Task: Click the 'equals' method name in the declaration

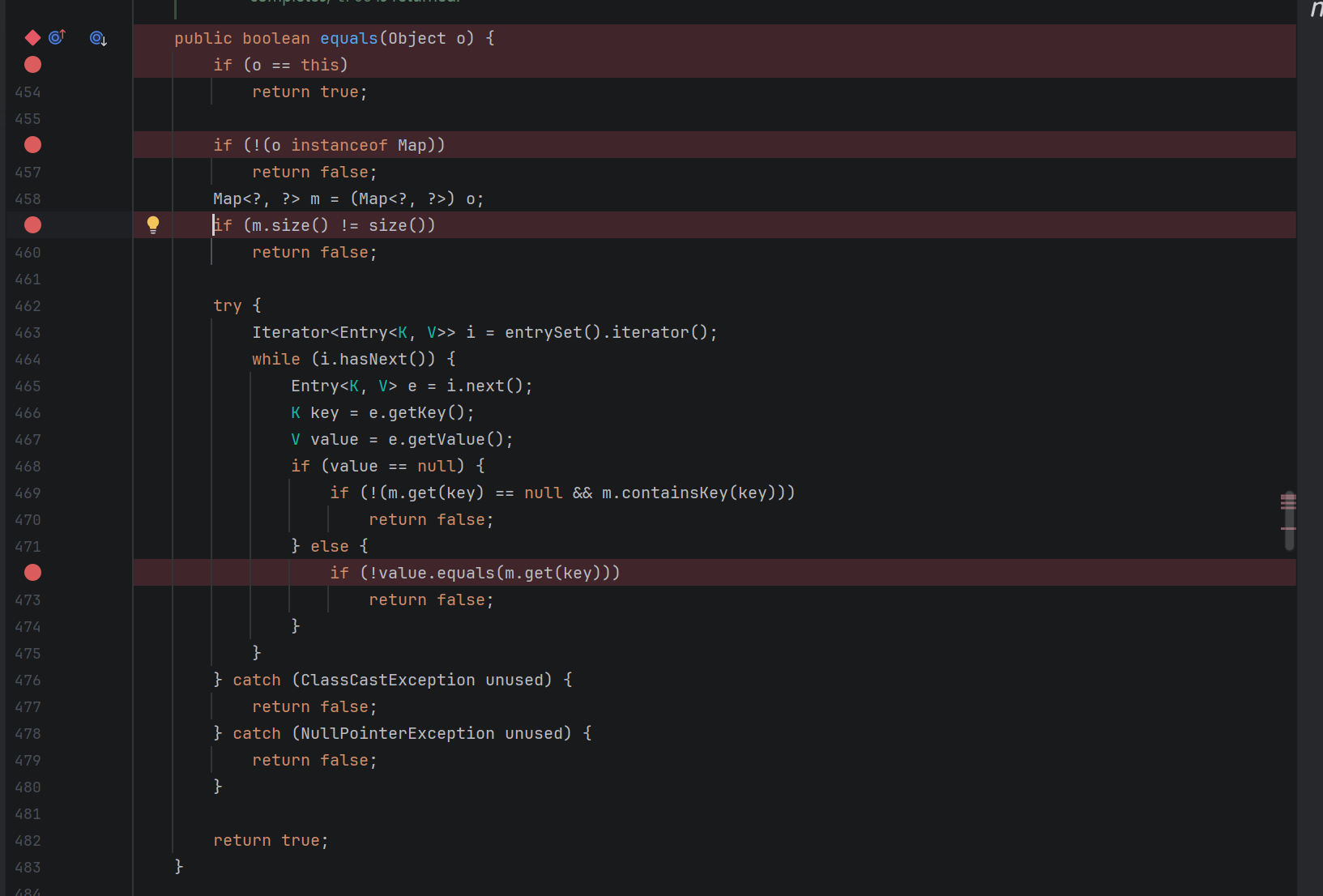Action: [348, 38]
